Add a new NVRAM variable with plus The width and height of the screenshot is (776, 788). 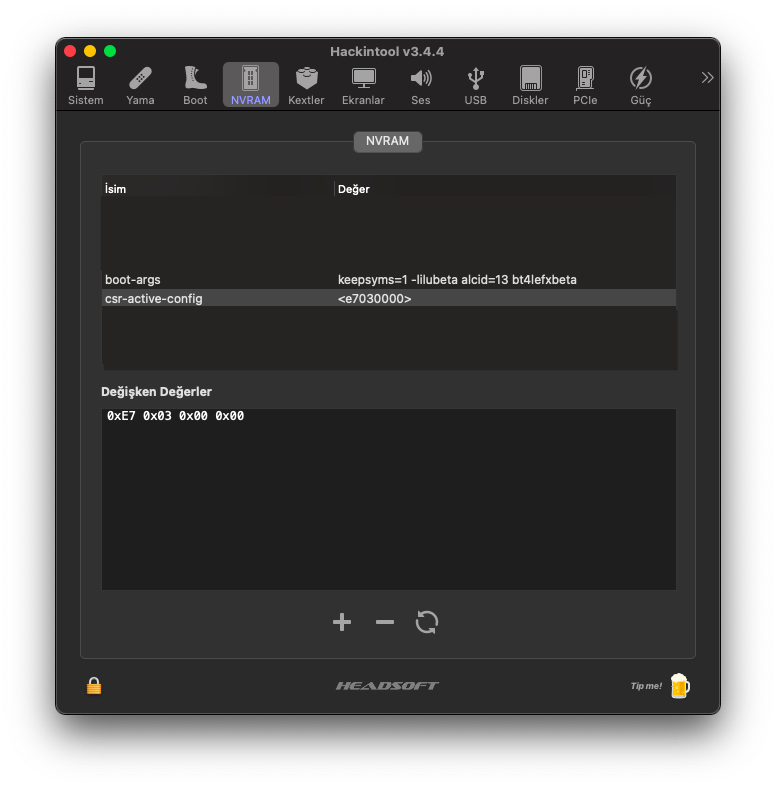tap(342, 622)
